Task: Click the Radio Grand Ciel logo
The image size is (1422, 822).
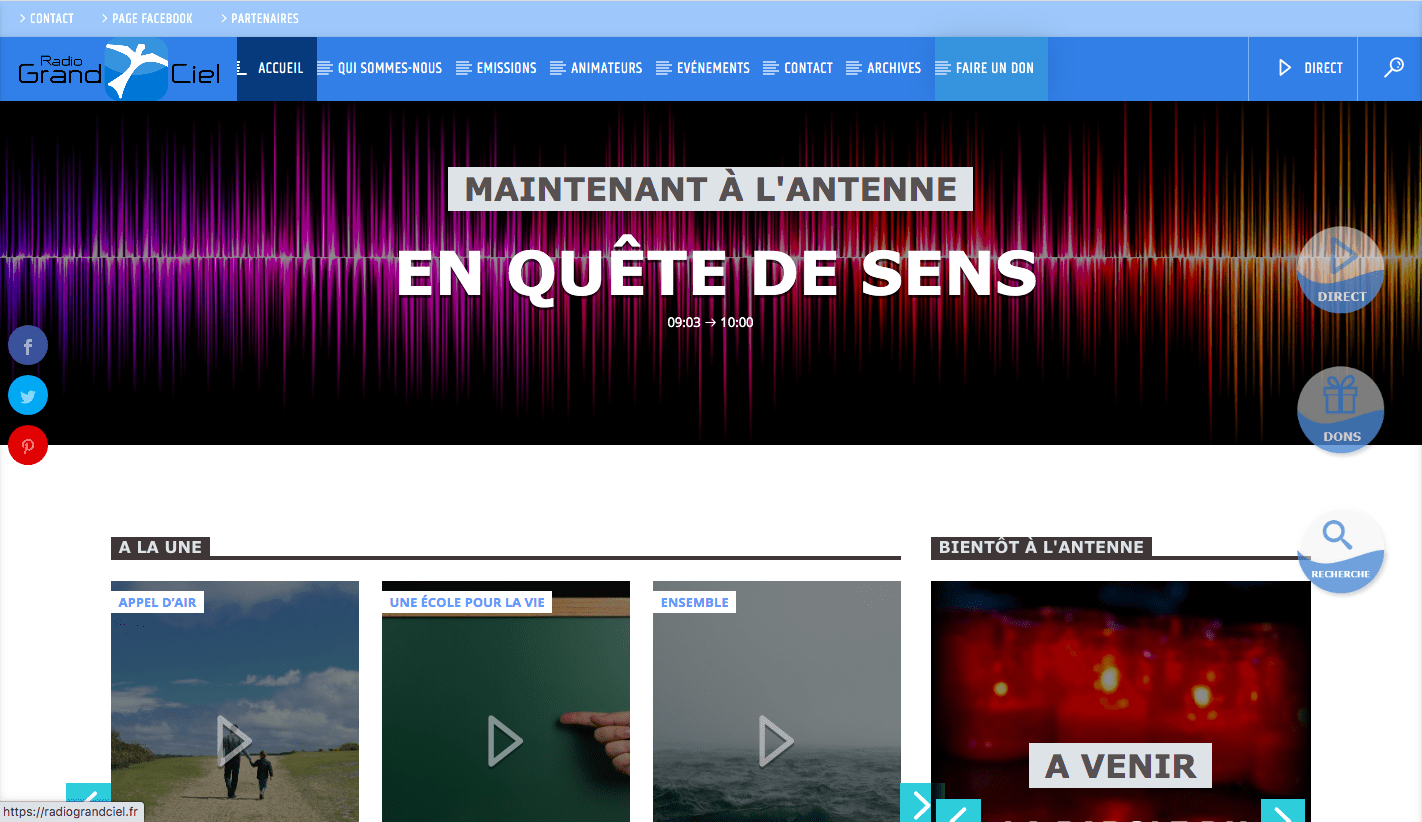Action: (119, 69)
